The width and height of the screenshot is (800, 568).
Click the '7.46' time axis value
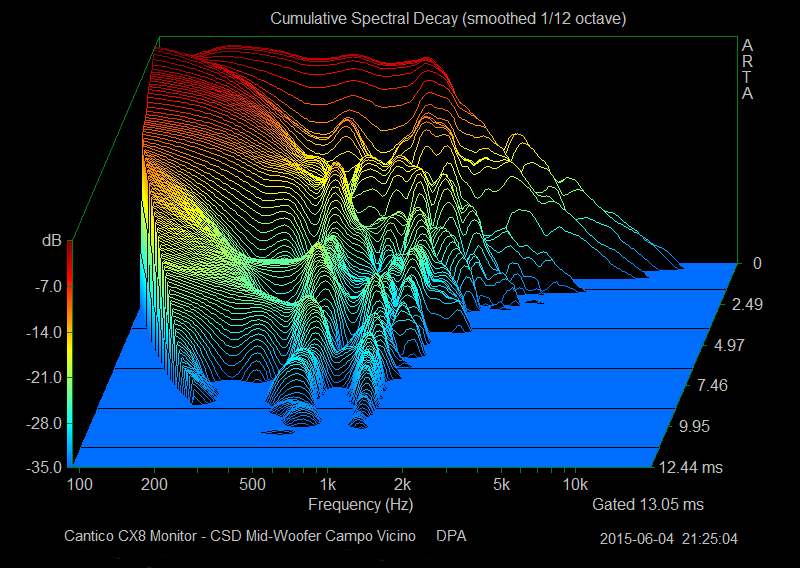[712, 385]
